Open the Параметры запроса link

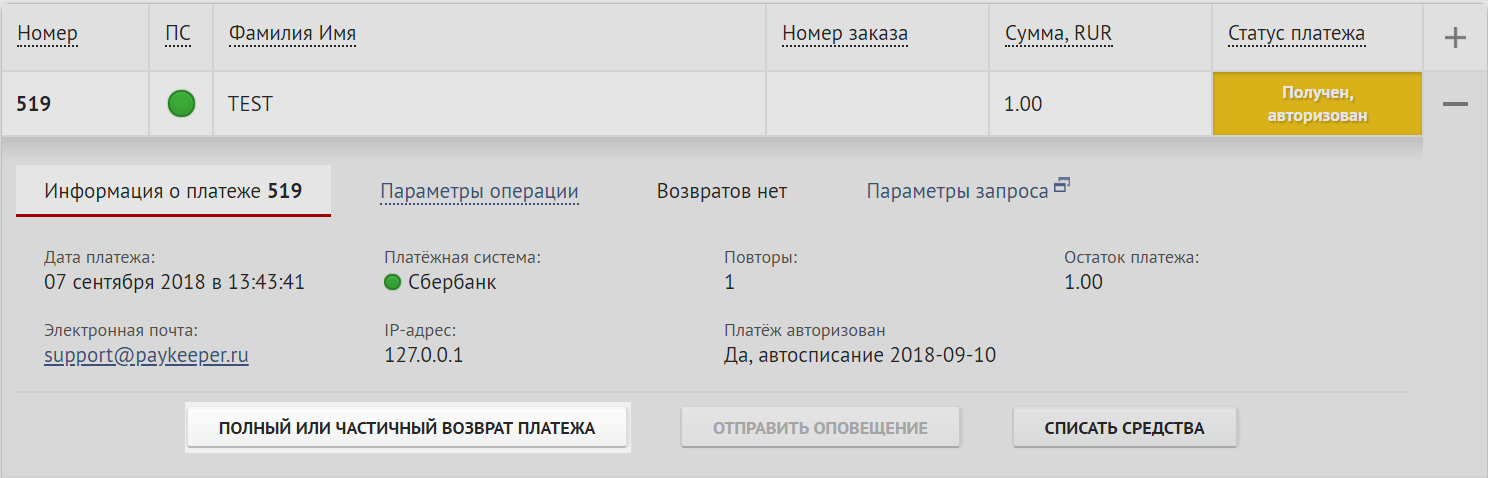pyautogui.click(x=957, y=191)
